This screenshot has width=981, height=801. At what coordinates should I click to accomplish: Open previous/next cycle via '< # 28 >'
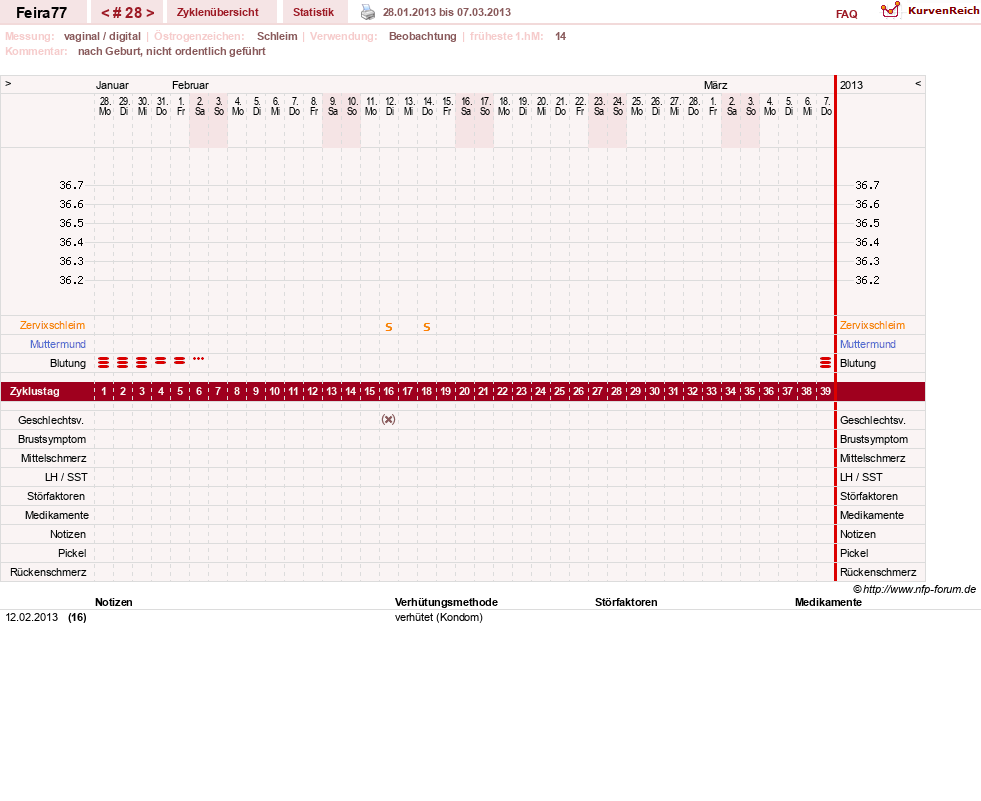tap(127, 13)
